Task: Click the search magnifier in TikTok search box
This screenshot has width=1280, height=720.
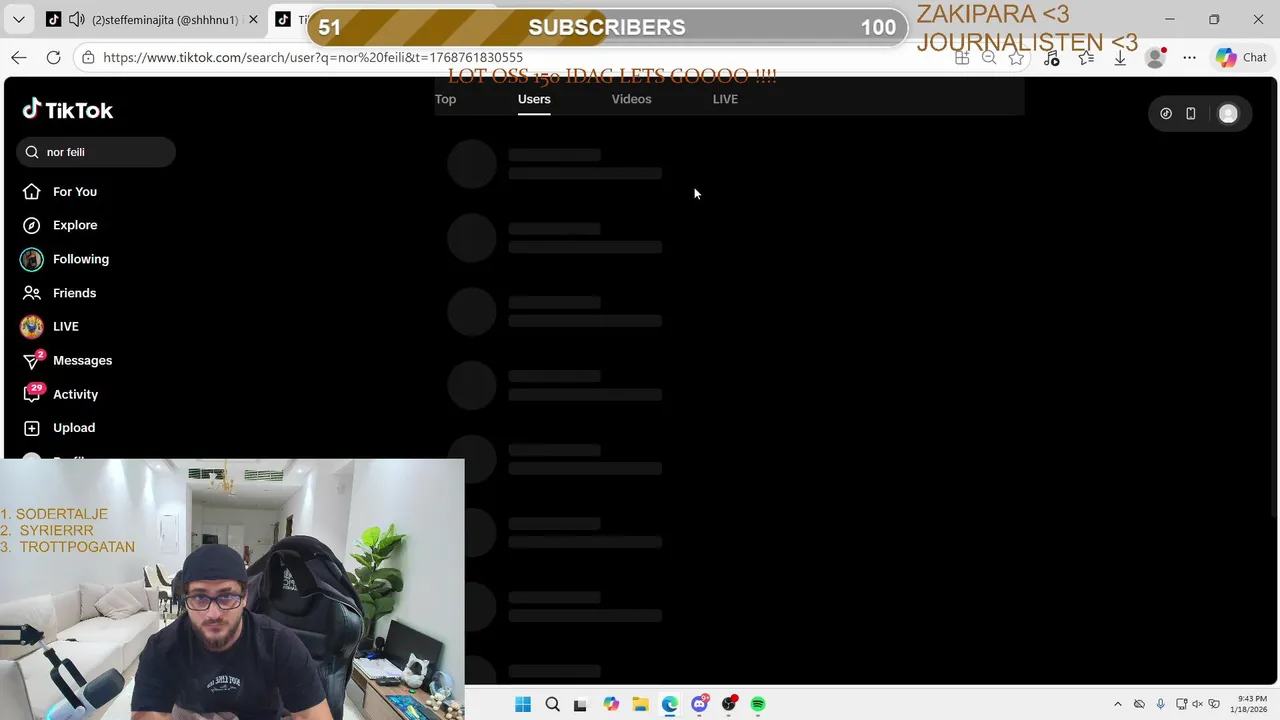Action: tap(32, 152)
